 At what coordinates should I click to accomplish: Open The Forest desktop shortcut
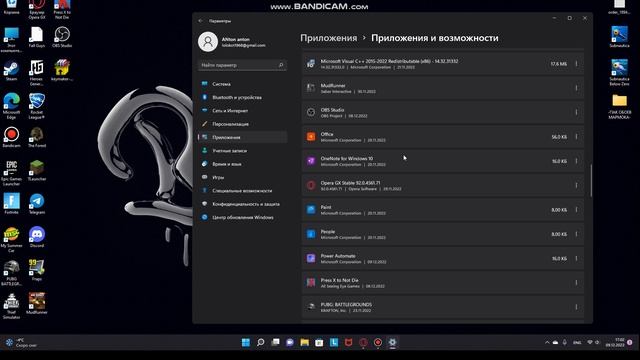[x=37, y=138]
